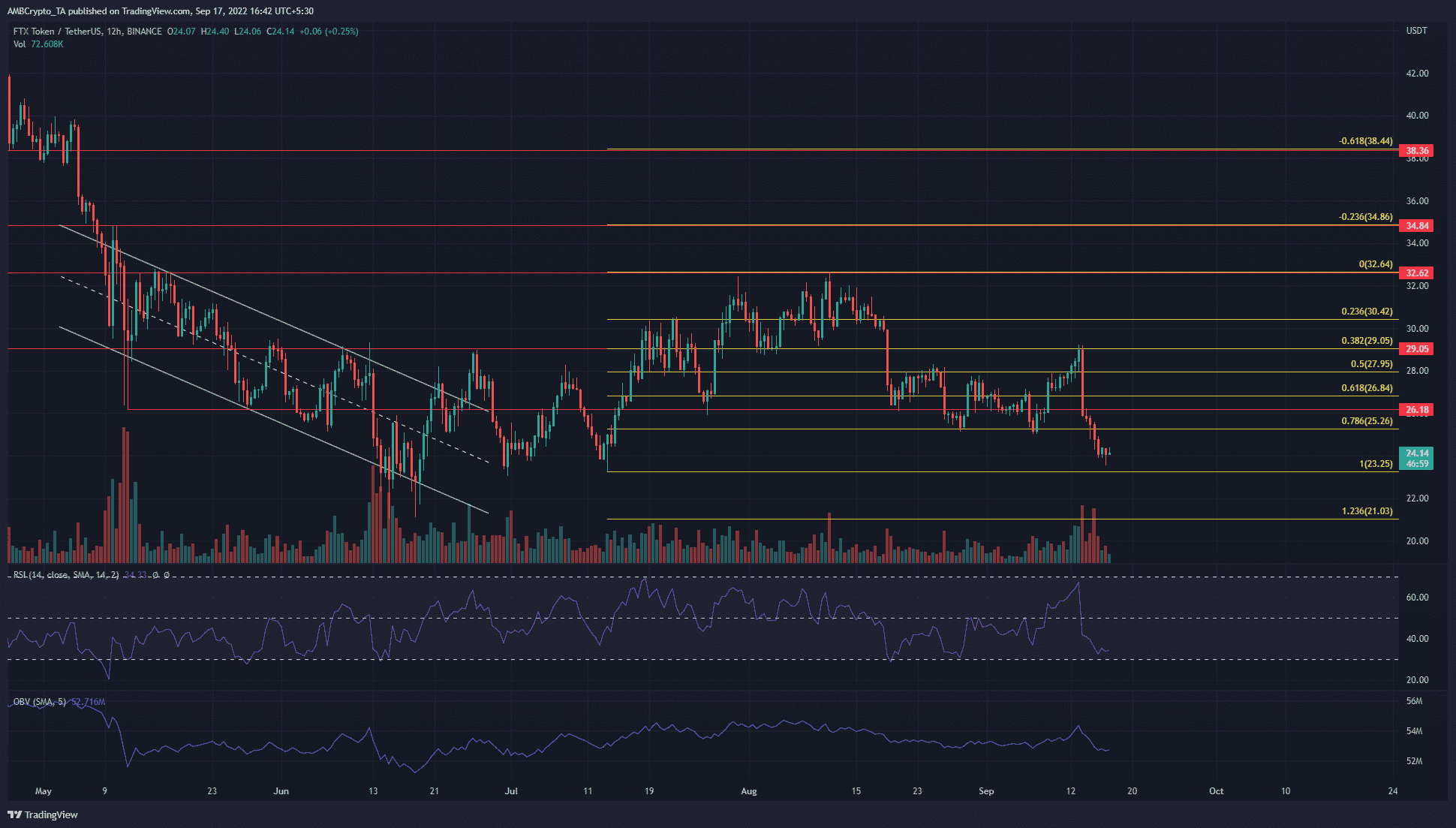Click the 34.00 price axis label
This screenshot has width=1456, height=828.
coord(1417,243)
